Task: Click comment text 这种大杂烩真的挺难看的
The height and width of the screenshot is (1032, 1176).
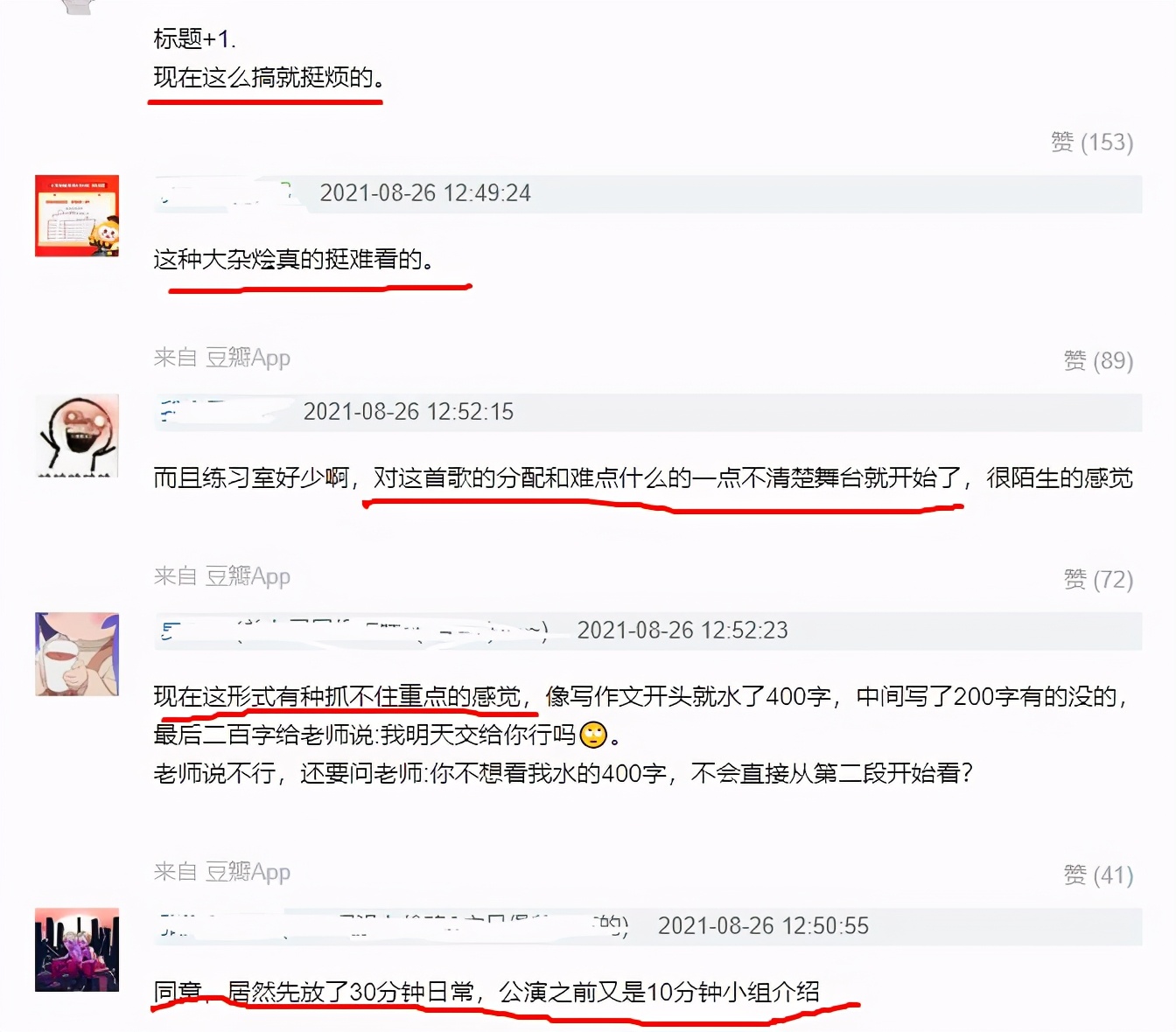Action: 294,260
